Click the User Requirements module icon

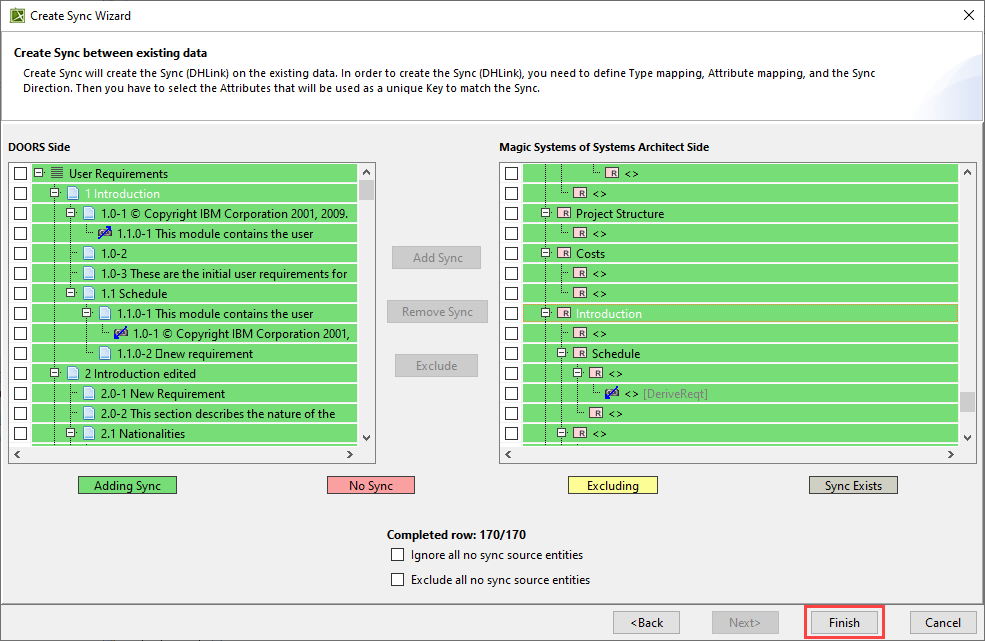point(57,173)
